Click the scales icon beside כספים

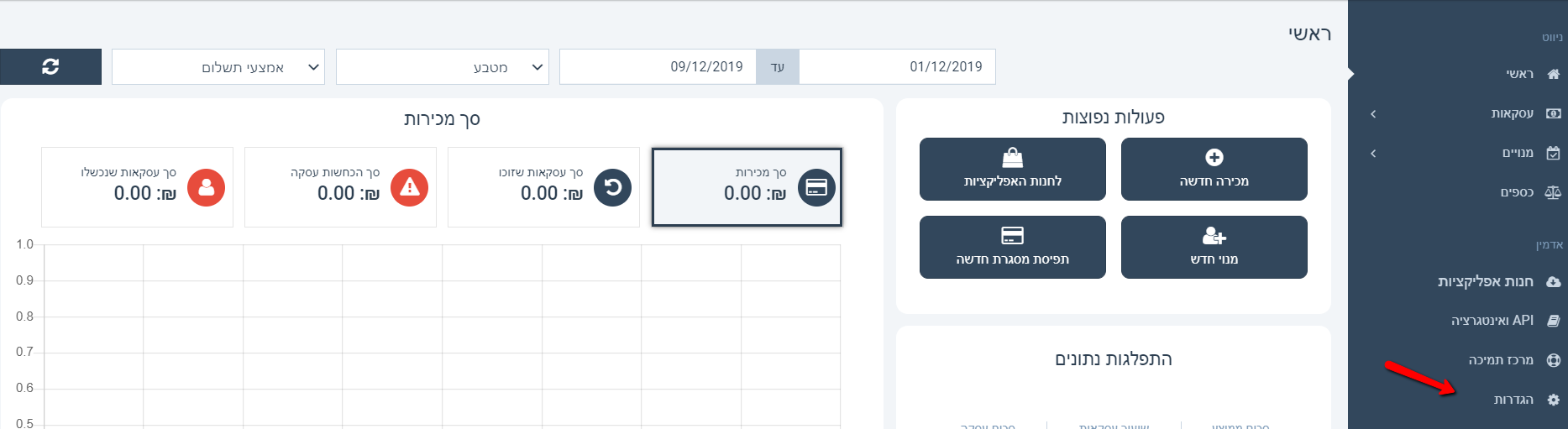1553,192
